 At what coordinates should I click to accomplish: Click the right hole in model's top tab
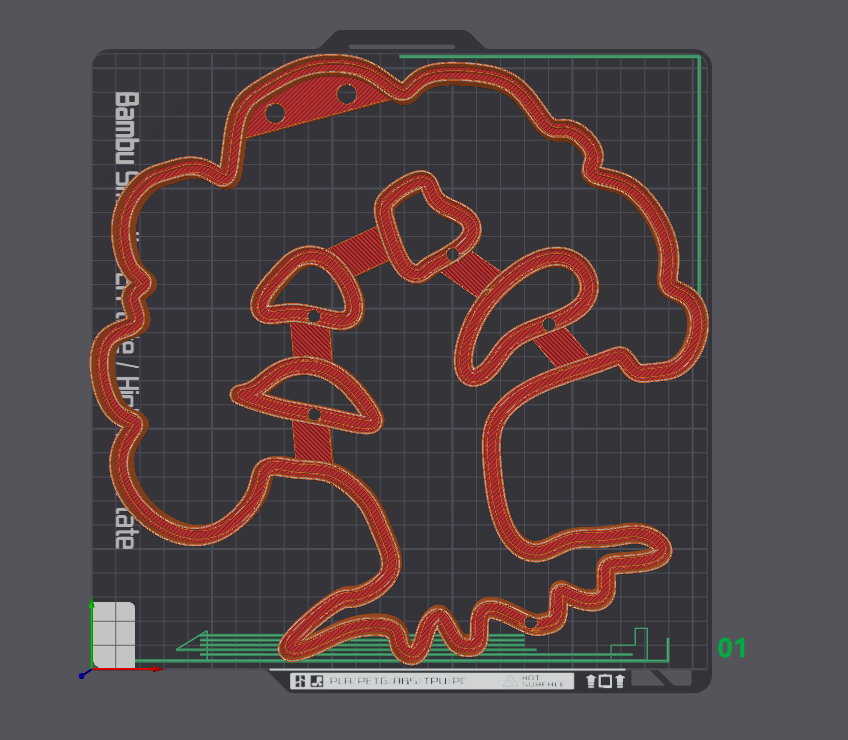[x=346, y=95]
